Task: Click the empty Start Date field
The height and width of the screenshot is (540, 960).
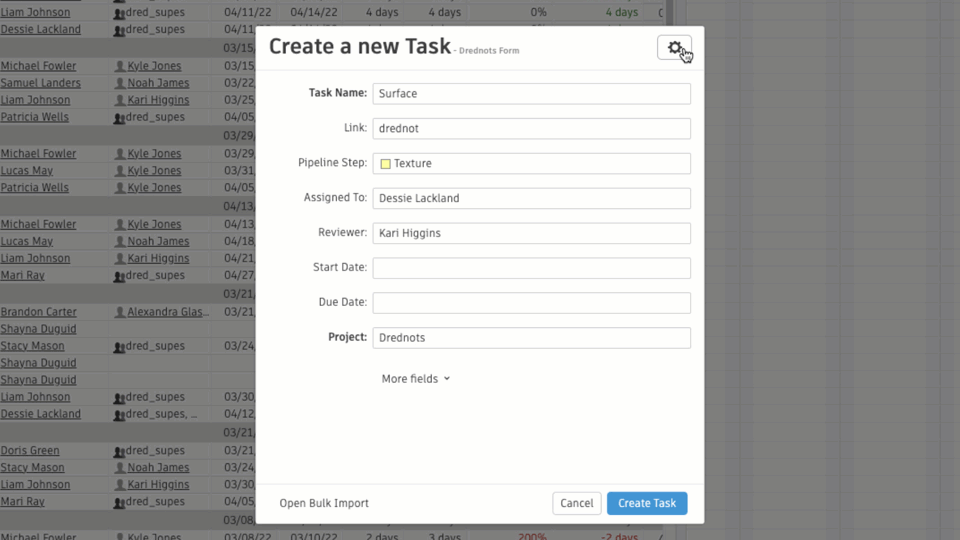Action: point(531,268)
